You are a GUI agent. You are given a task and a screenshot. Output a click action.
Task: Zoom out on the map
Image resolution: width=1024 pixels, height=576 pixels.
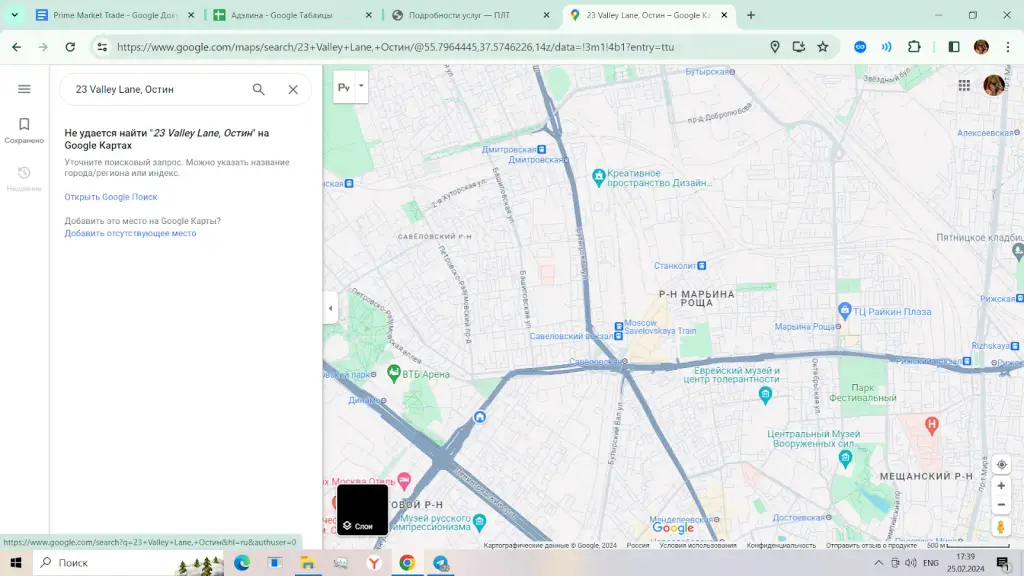pos(1001,505)
